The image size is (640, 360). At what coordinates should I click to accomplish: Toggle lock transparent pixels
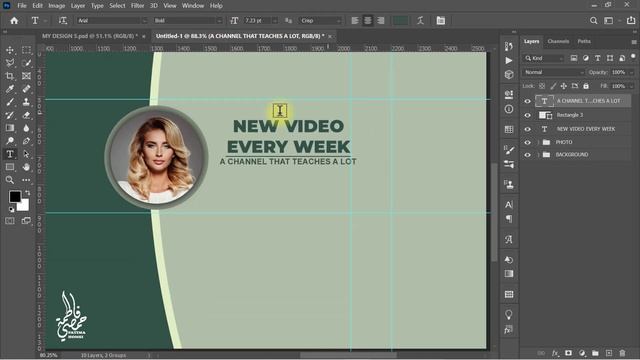coord(542,86)
